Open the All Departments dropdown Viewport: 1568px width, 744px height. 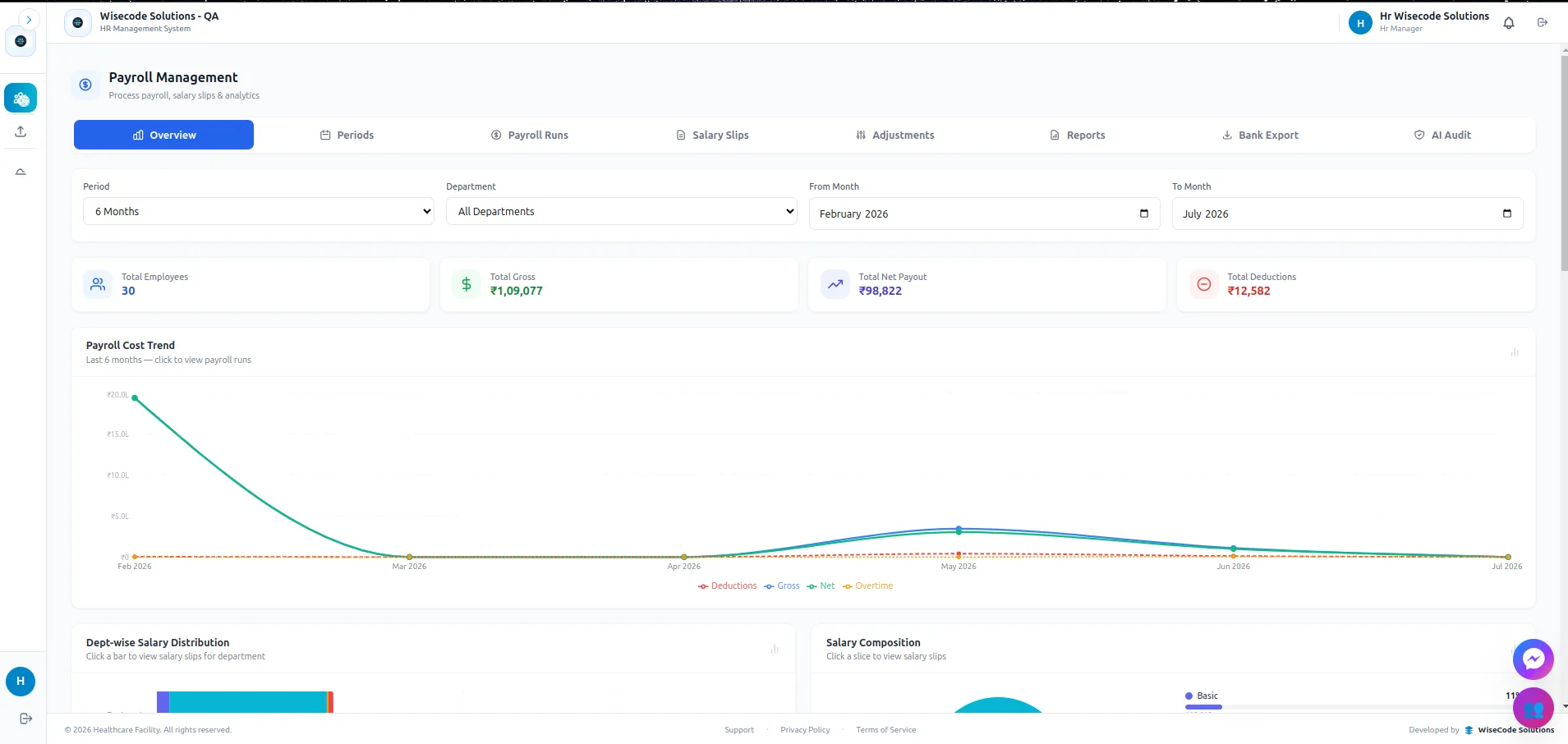pyautogui.click(x=622, y=211)
